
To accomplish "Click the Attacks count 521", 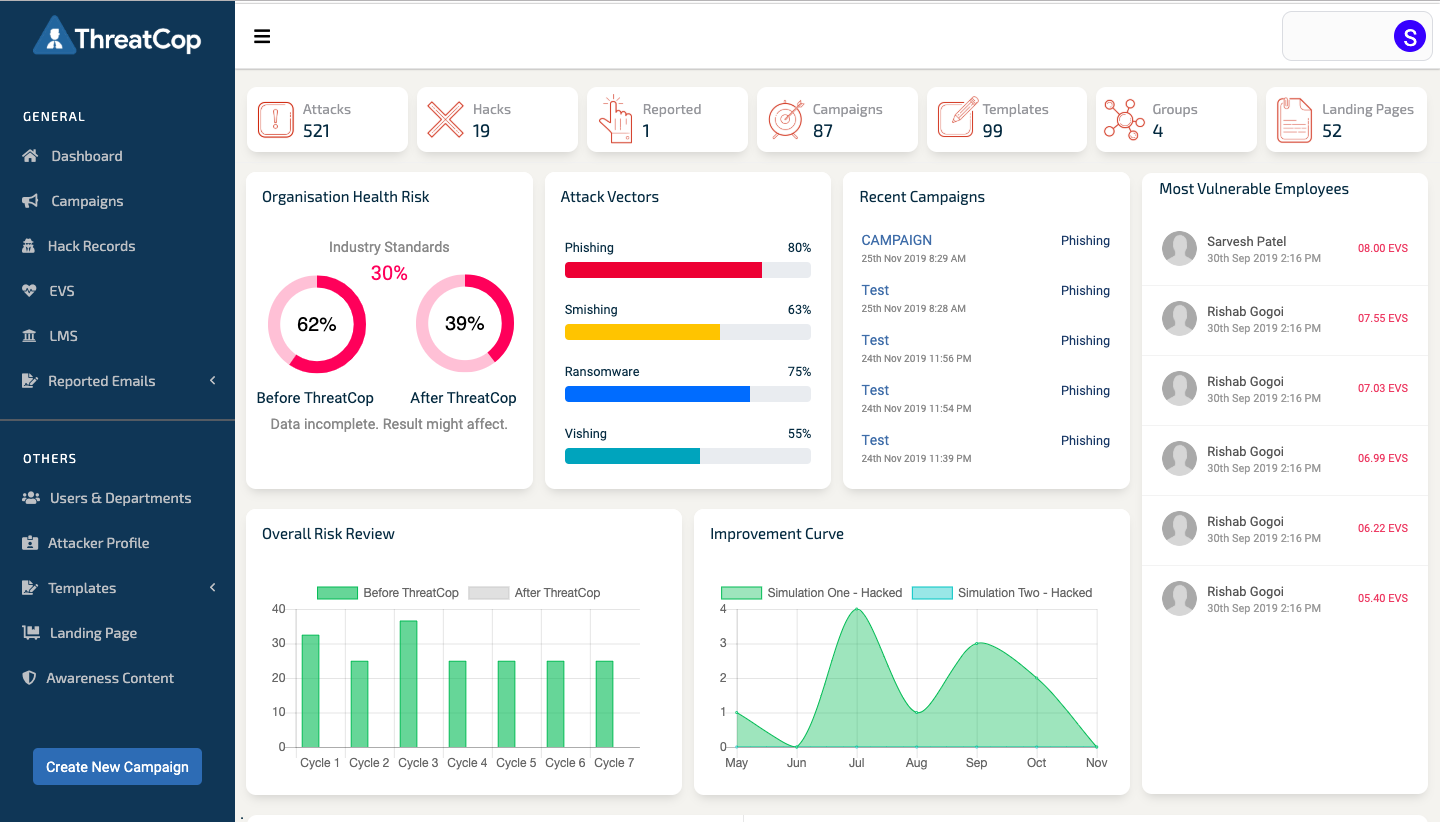I will [x=316, y=131].
